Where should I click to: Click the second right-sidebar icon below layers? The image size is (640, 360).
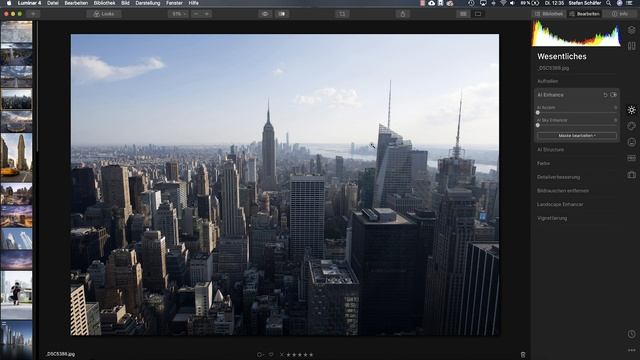(631, 46)
